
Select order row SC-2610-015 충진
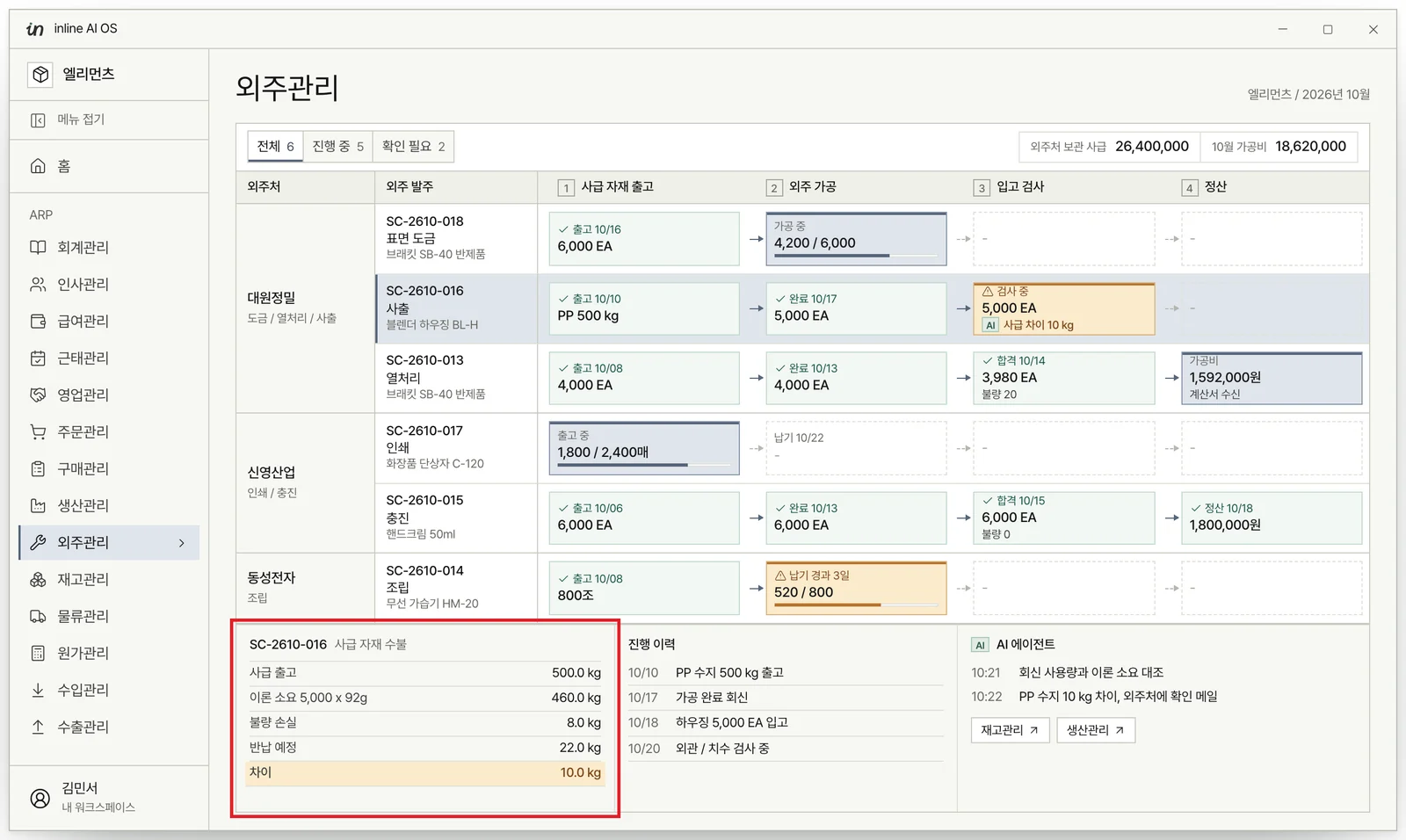coord(456,518)
